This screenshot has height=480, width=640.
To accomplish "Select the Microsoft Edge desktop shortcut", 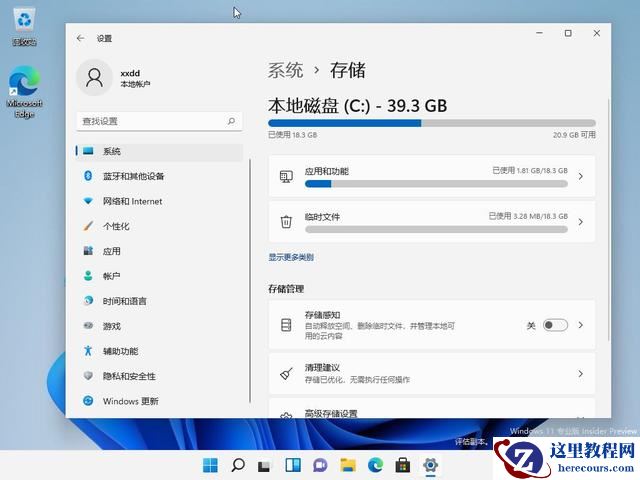I will pyautogui.click(x=24, y=92).
